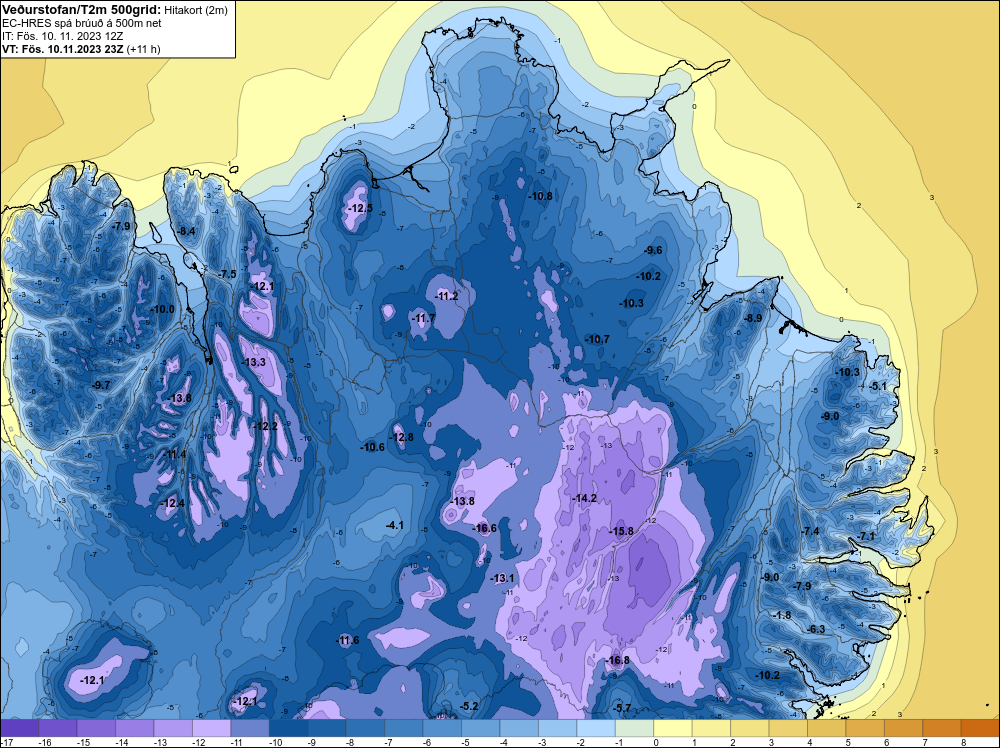Click the -1.8 temperature label
1000x748 pixels.
tap(781, 615)
